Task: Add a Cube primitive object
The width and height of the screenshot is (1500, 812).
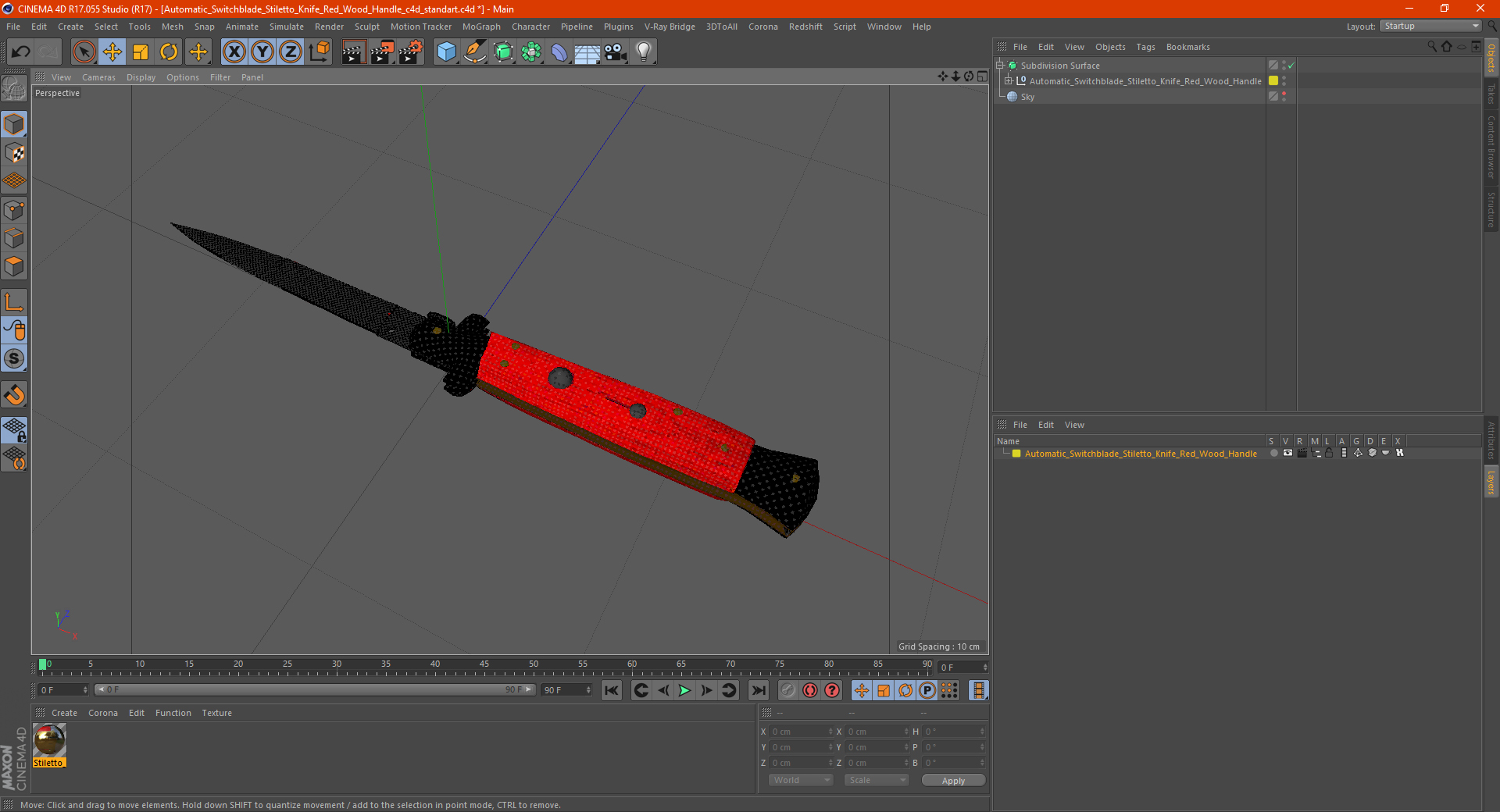Action: (x=446, y=52)
